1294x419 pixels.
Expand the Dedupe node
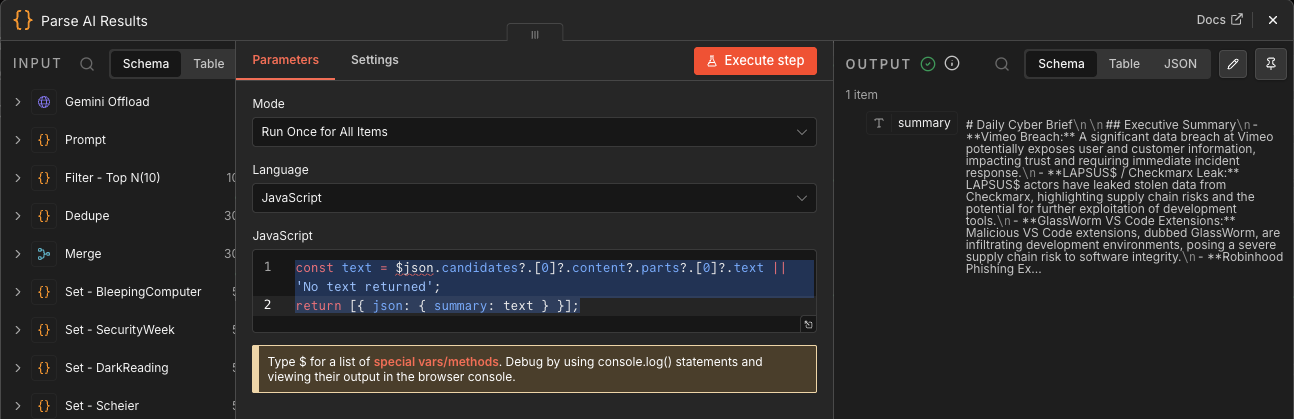point(17,216)
